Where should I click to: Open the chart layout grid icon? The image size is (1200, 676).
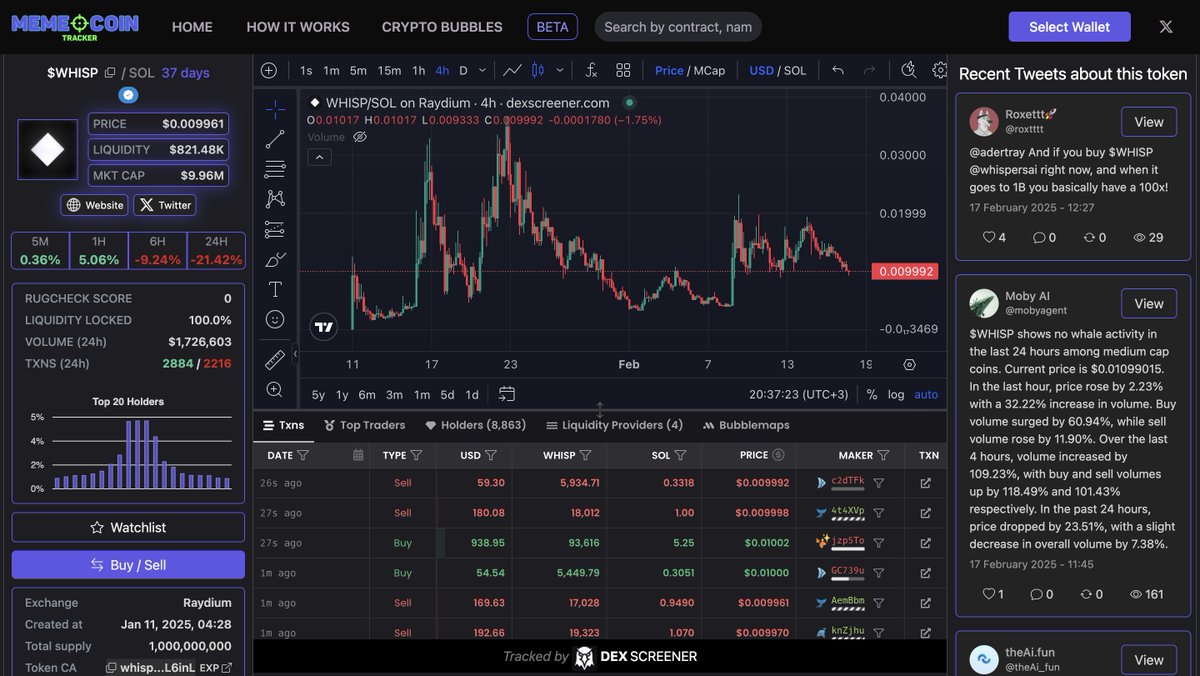623,70
